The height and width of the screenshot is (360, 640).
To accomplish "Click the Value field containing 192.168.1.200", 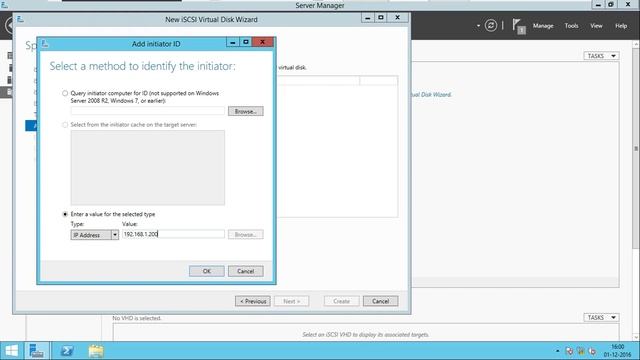I will 173,234.
